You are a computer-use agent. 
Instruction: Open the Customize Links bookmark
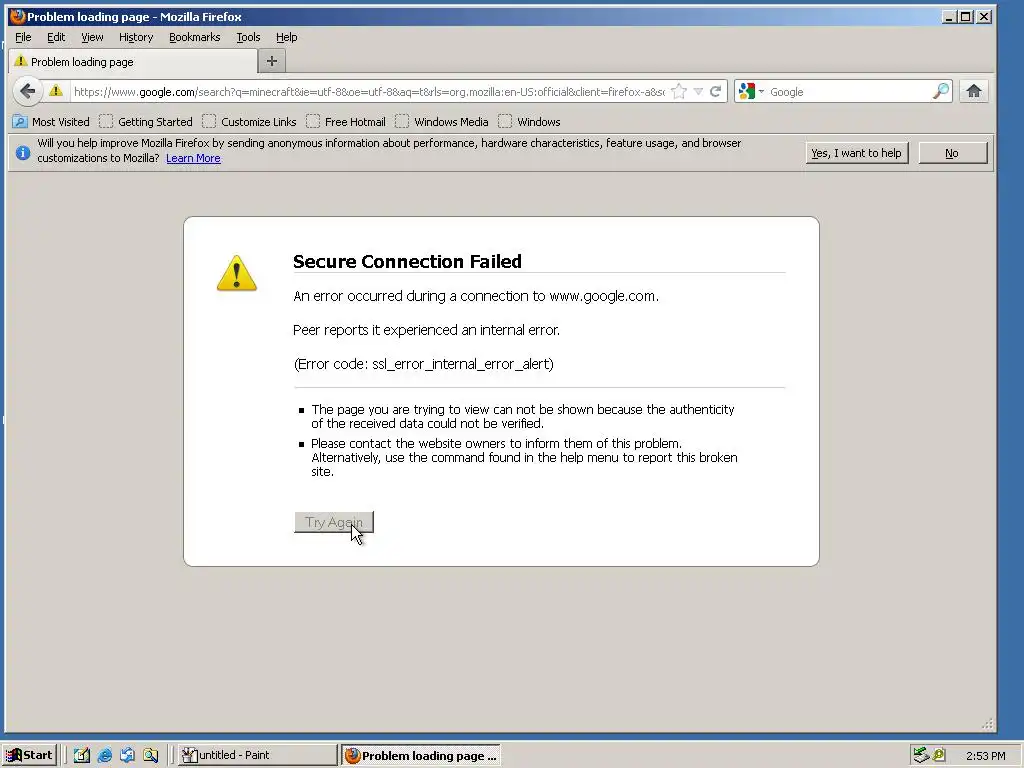click(249, 121)
